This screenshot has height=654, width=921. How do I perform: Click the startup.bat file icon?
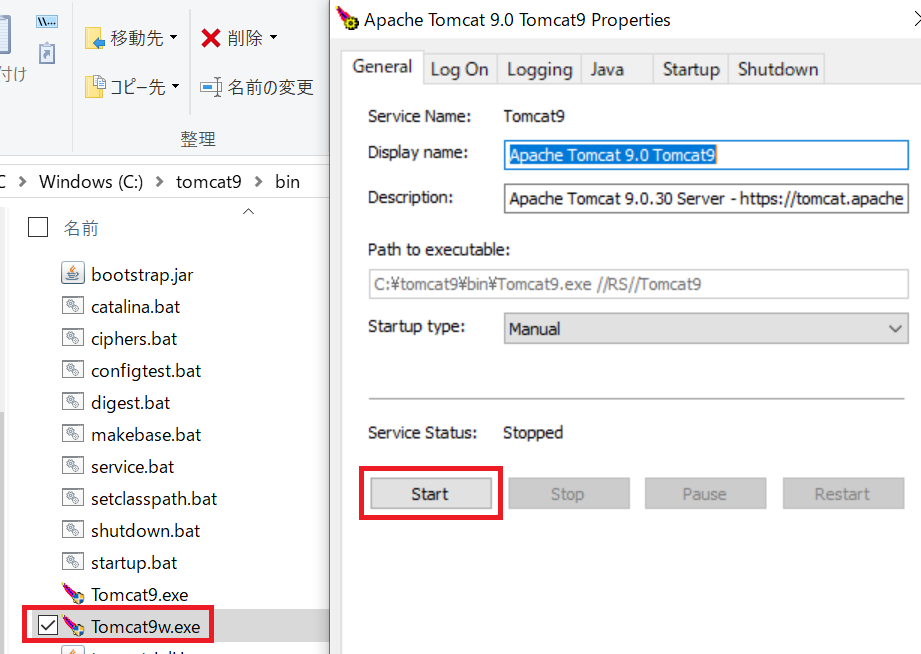(73, 561)
